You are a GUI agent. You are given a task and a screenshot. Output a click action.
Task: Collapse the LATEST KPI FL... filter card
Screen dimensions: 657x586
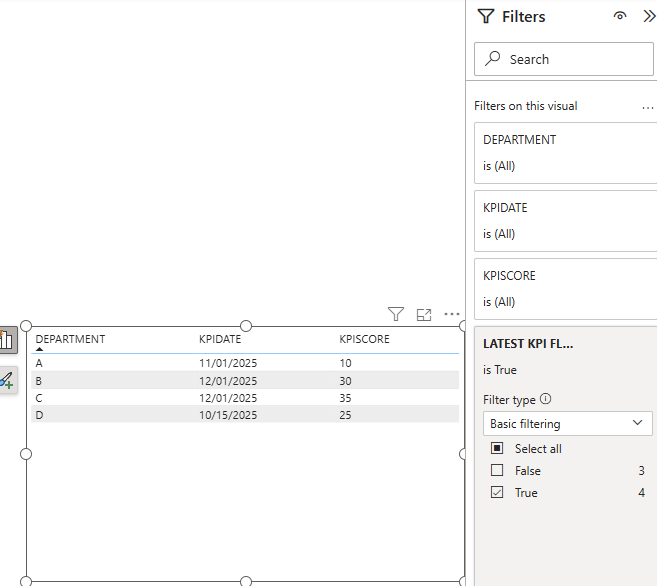528,344
